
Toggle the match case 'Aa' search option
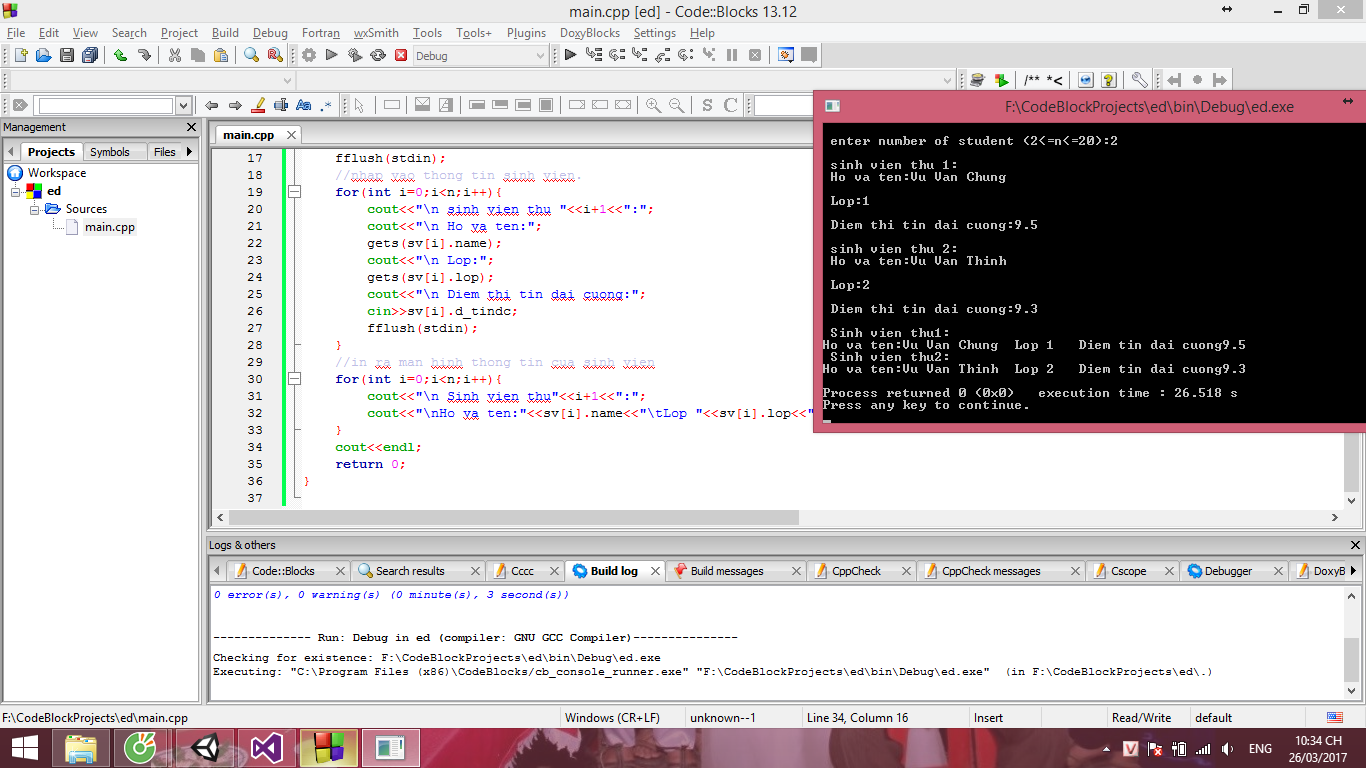click(x=303, y=105)
